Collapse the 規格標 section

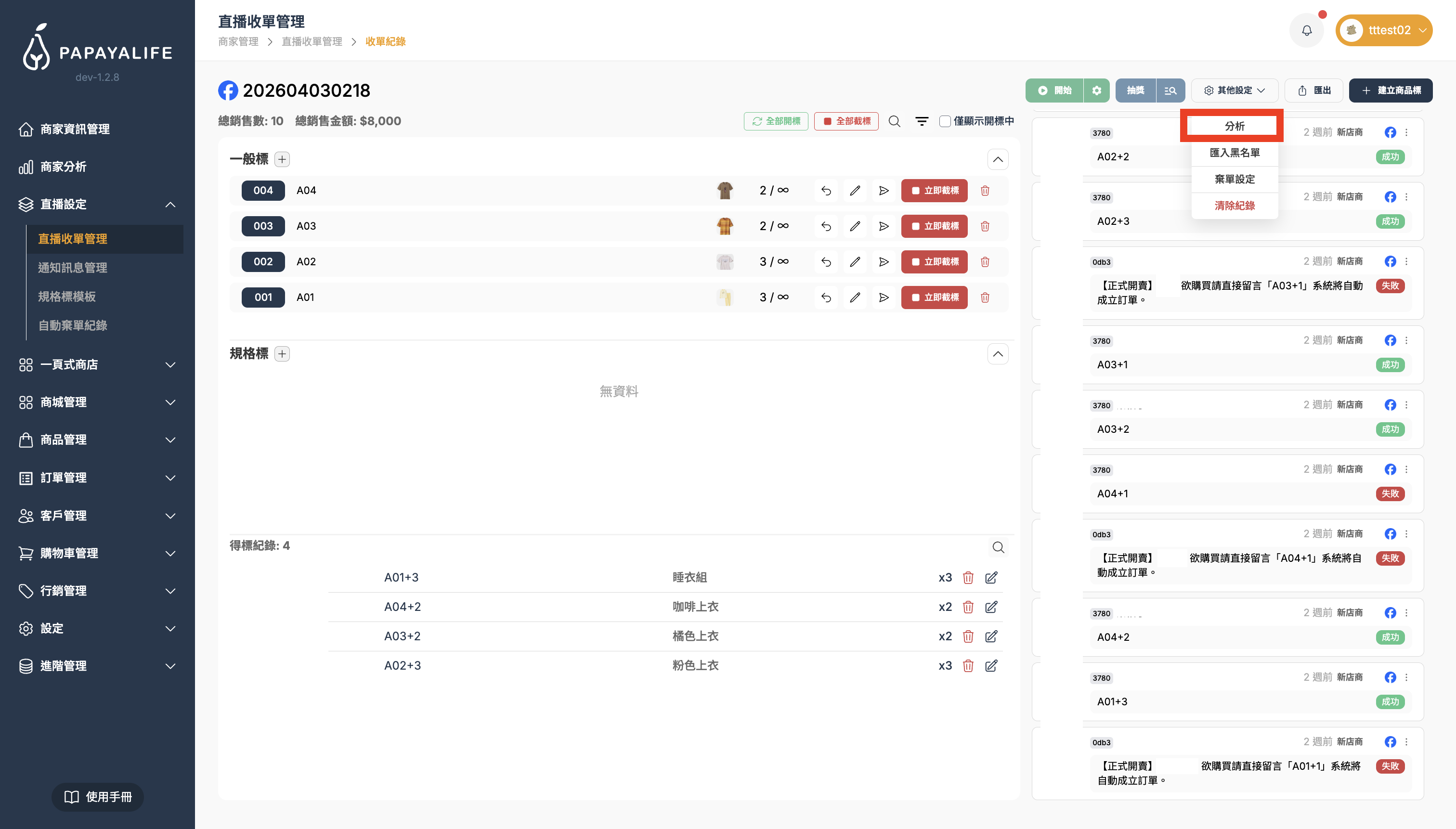coord(998,354)
